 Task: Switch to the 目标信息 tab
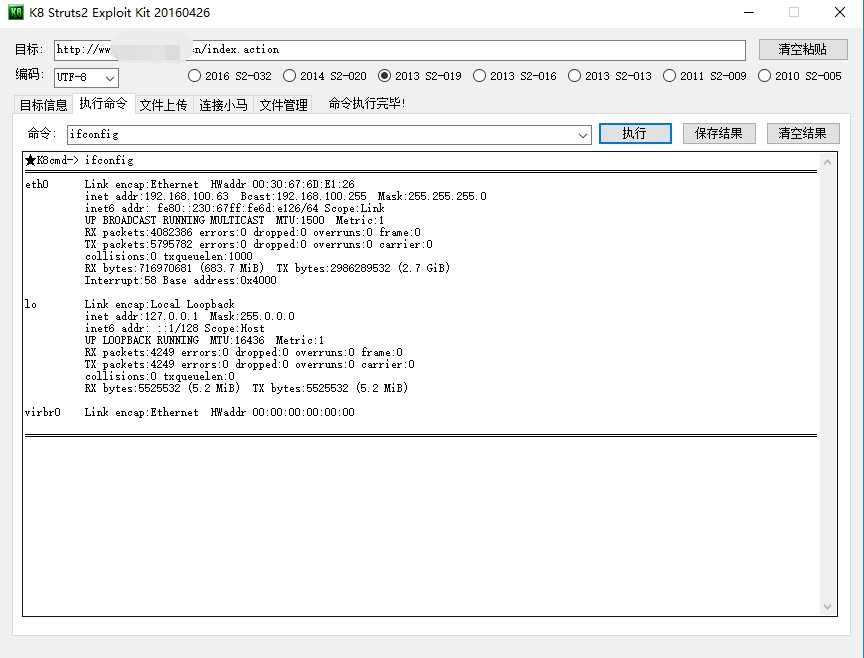tap(43, 105)
